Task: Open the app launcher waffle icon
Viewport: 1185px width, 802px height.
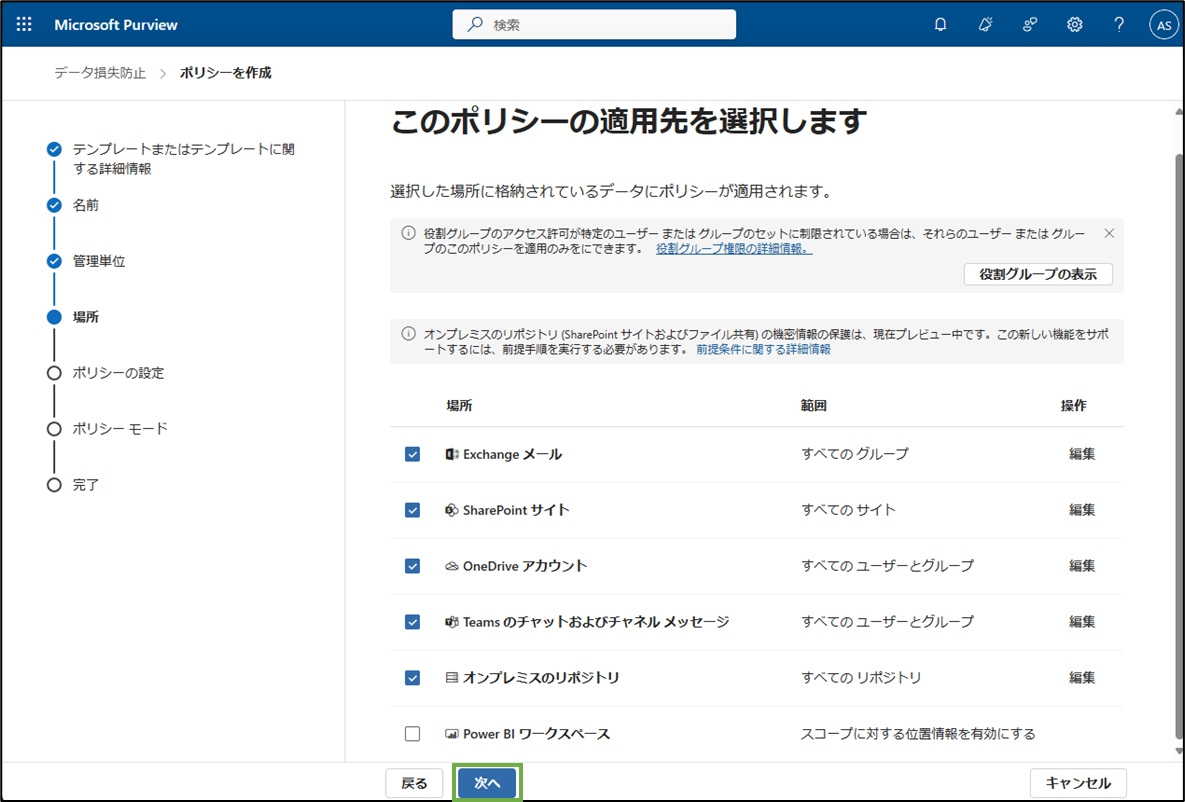Action: 24,24
